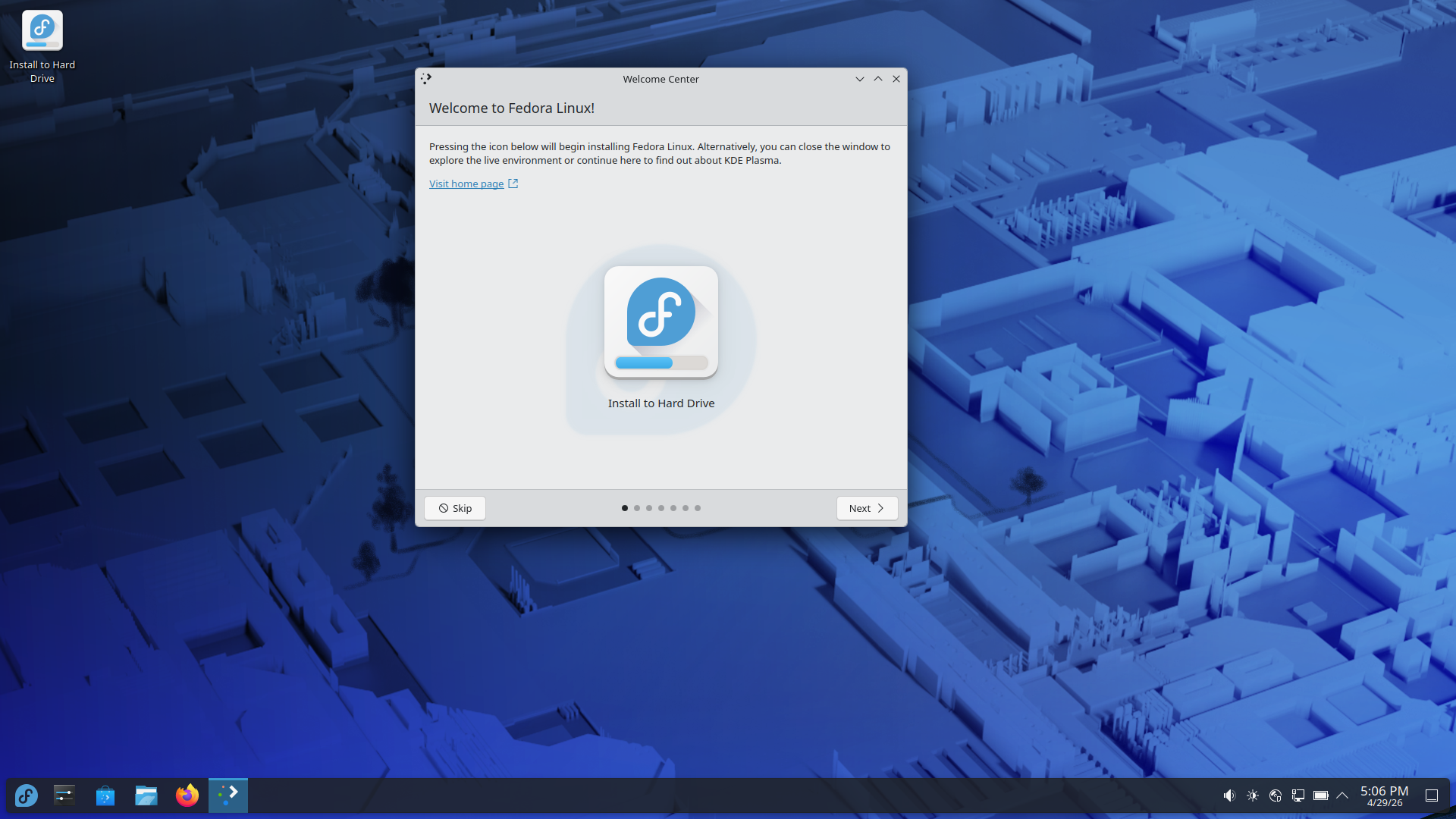
Task: Click the Next button
Action: (x=868, y=508)
